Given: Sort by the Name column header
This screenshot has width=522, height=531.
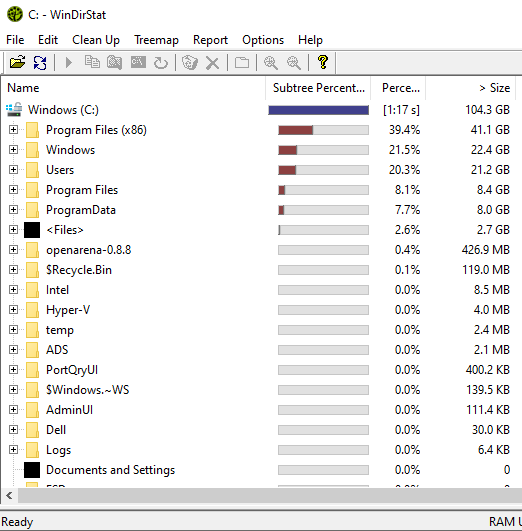Looking at the screenshot, I should pyautogui.click(x=133, y=88).
